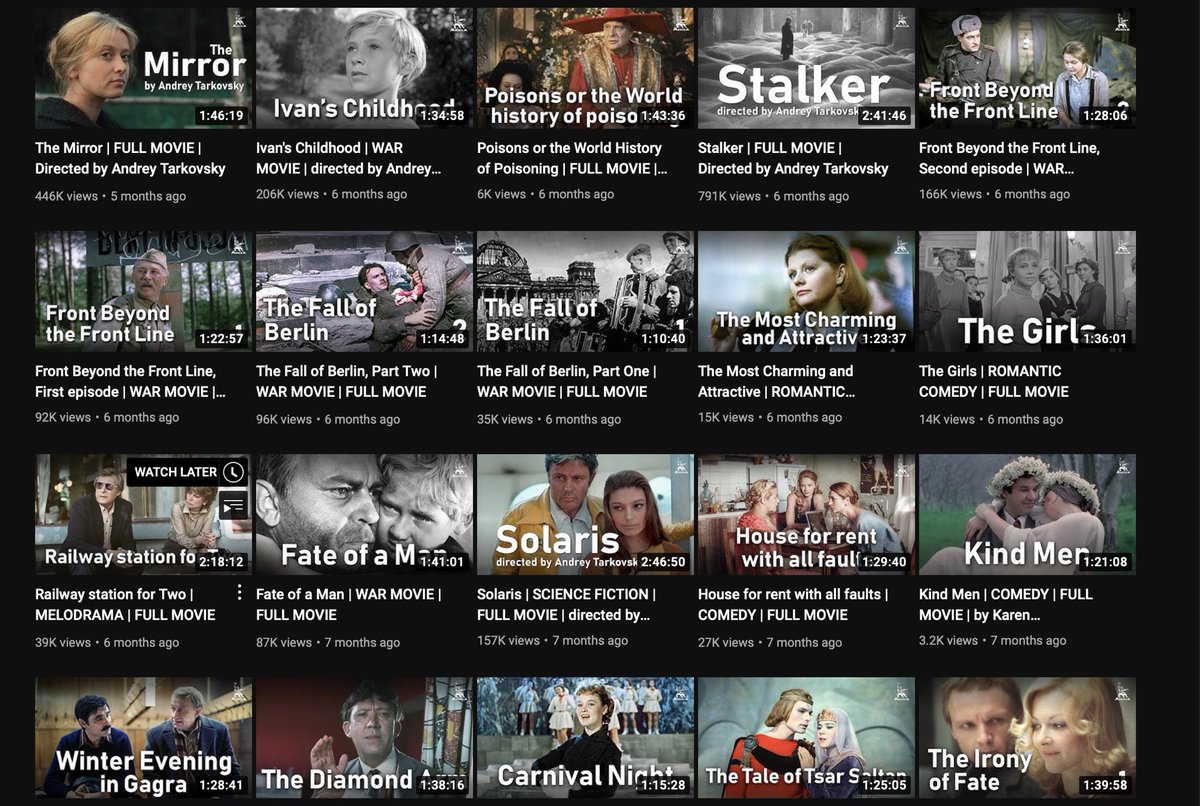Open the three-dot options menu for Railway Station for Two
This screenshot has width=1200, height=806.
pos(238,592)
